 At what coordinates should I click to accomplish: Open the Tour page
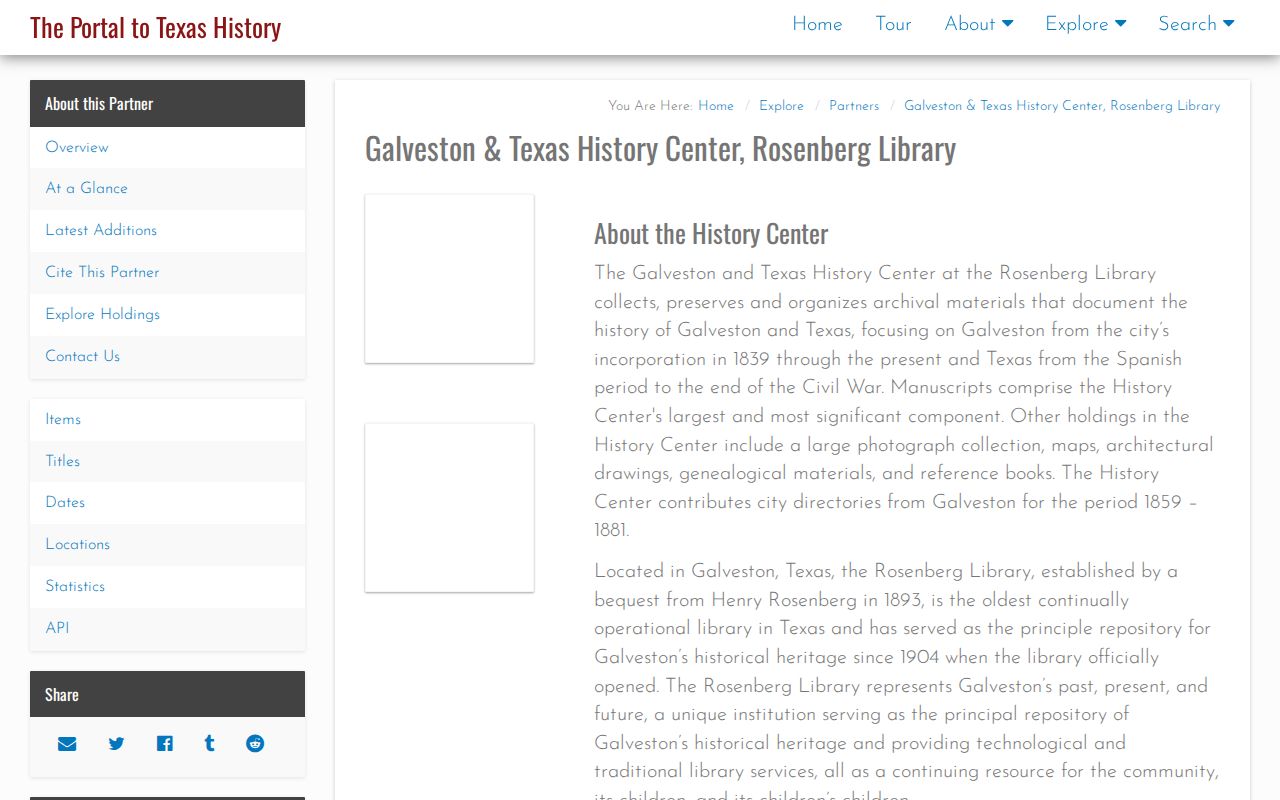(x=893, y=24)
